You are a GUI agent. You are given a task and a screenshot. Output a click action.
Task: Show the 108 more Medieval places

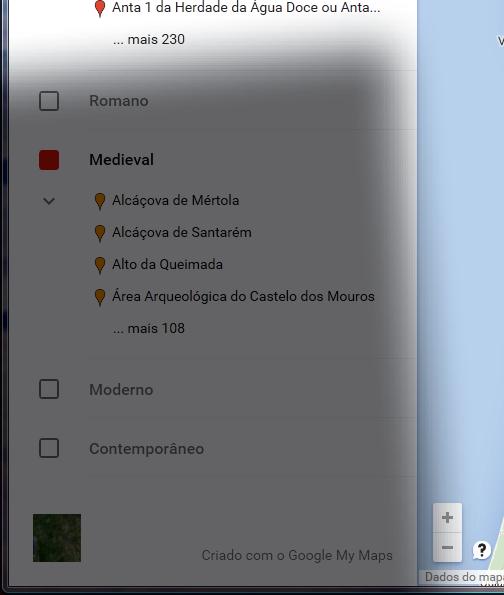click(x=149, y=328)
